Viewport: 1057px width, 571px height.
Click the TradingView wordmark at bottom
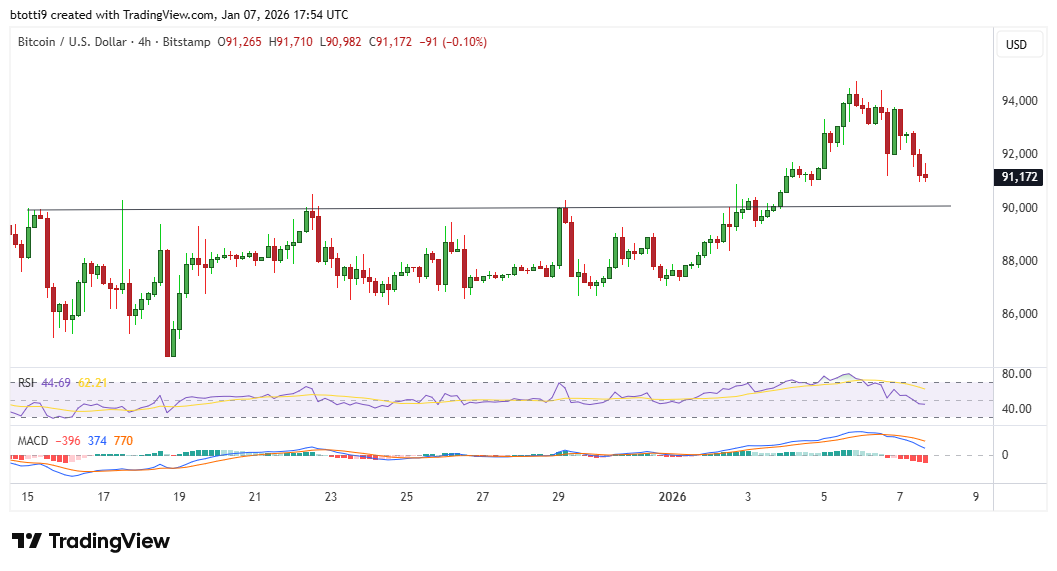109,541
